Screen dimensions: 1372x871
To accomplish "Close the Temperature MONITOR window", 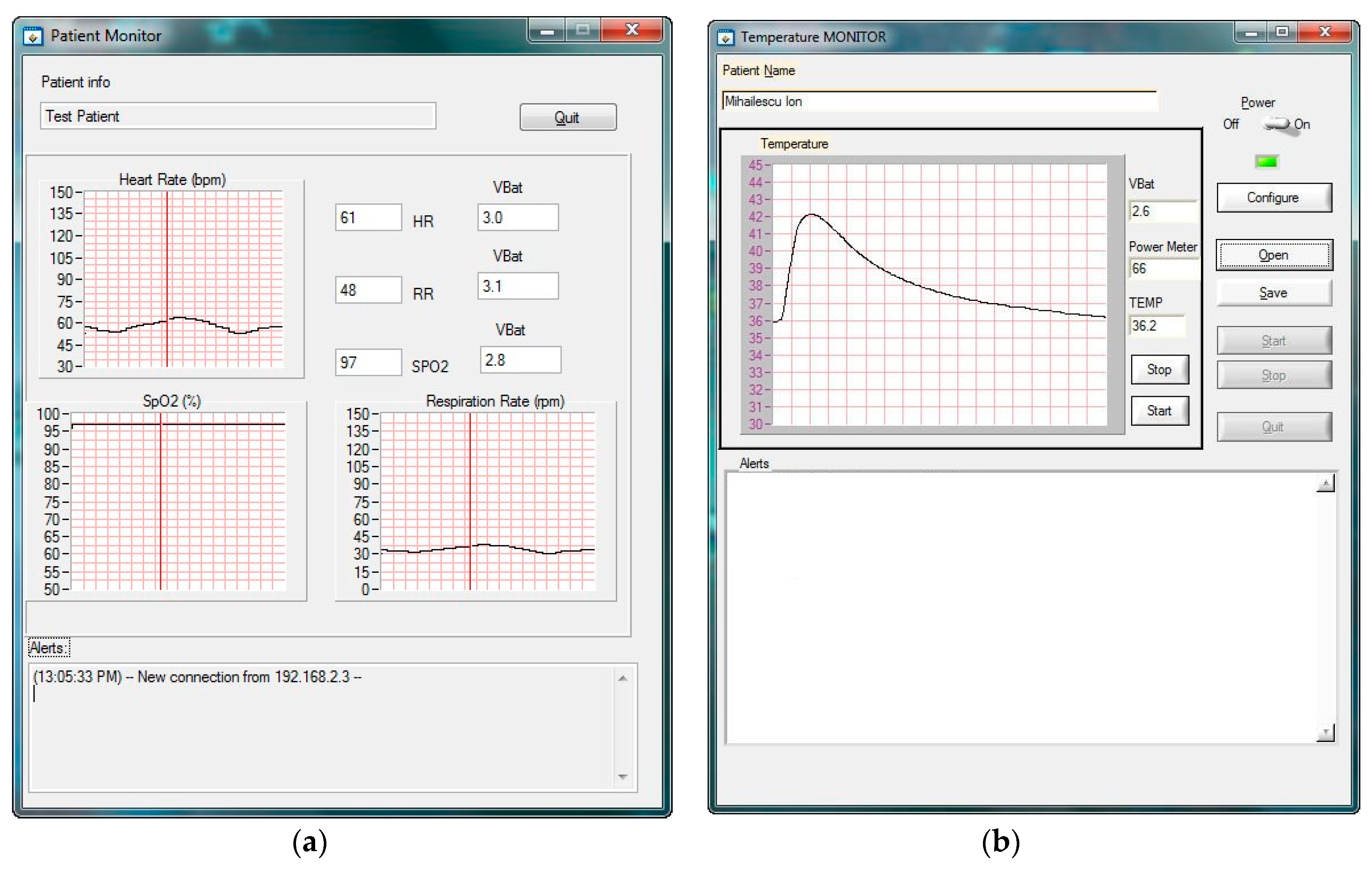I will click(1325, 33).
